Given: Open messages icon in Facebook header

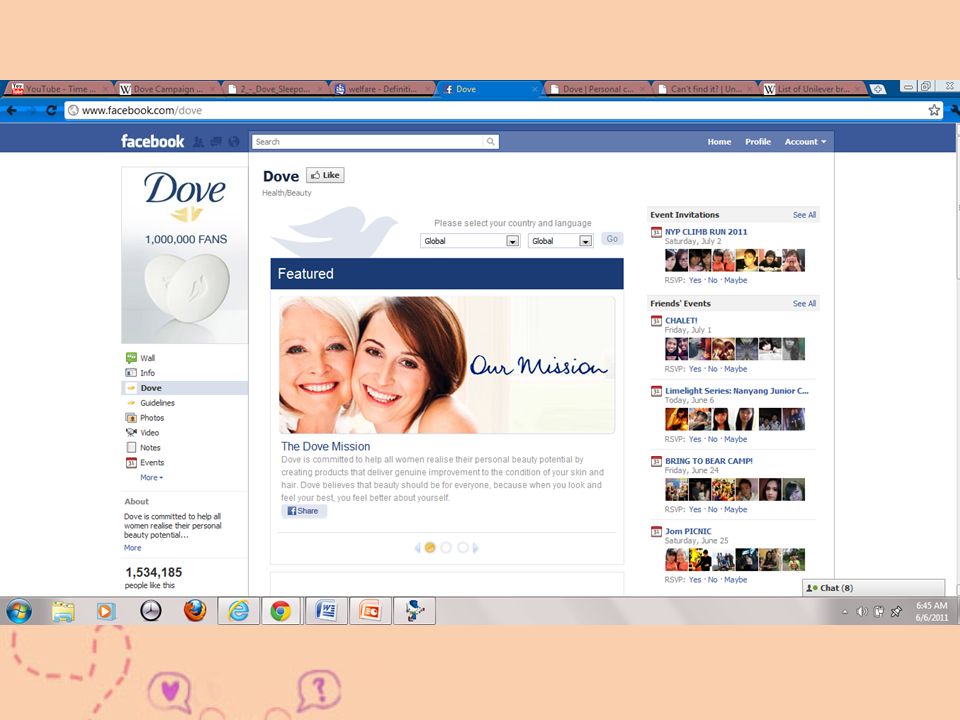Looking at the screenshot, I should point(216,141).
